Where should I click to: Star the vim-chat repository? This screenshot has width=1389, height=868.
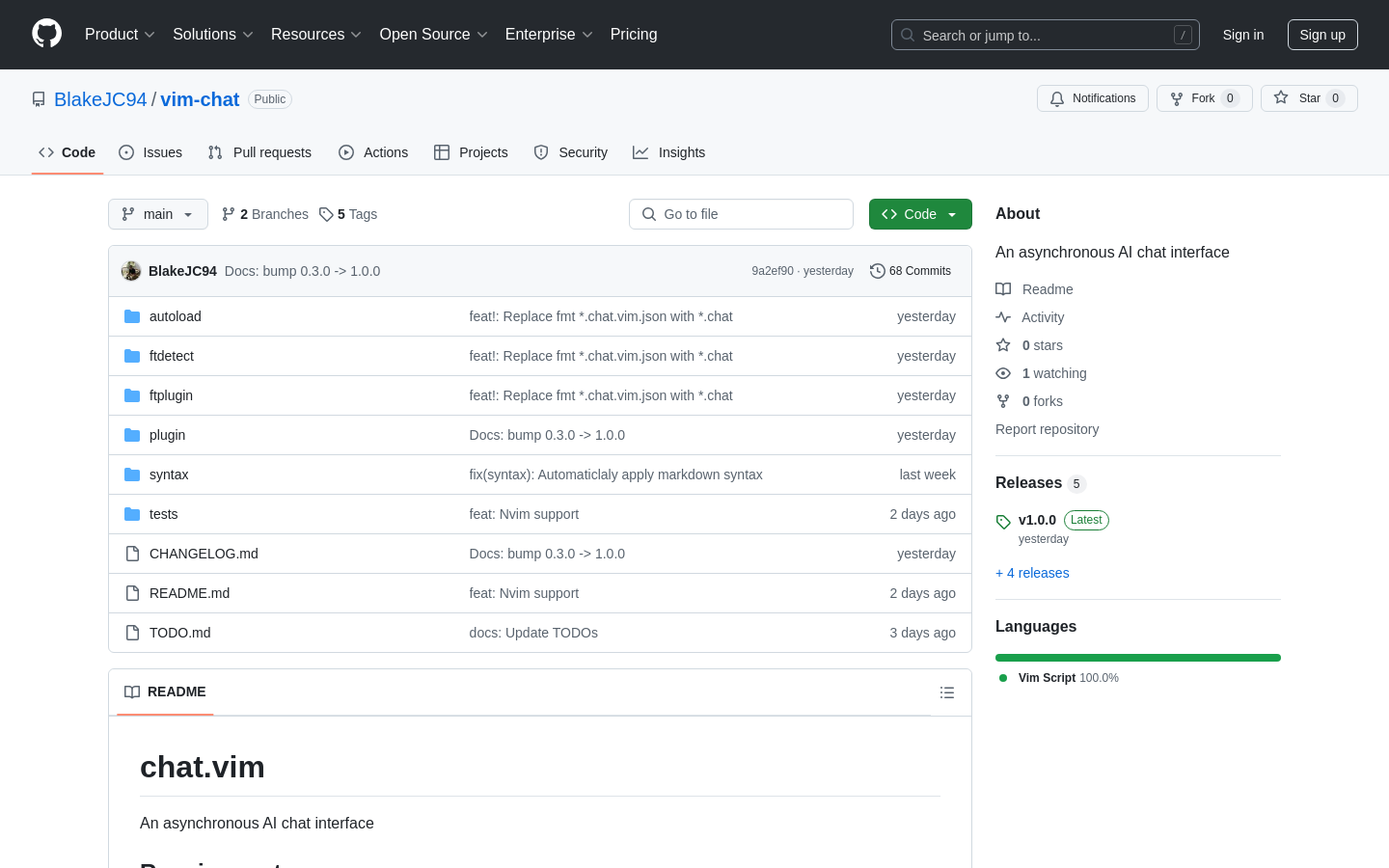(x=1309, y=98)
